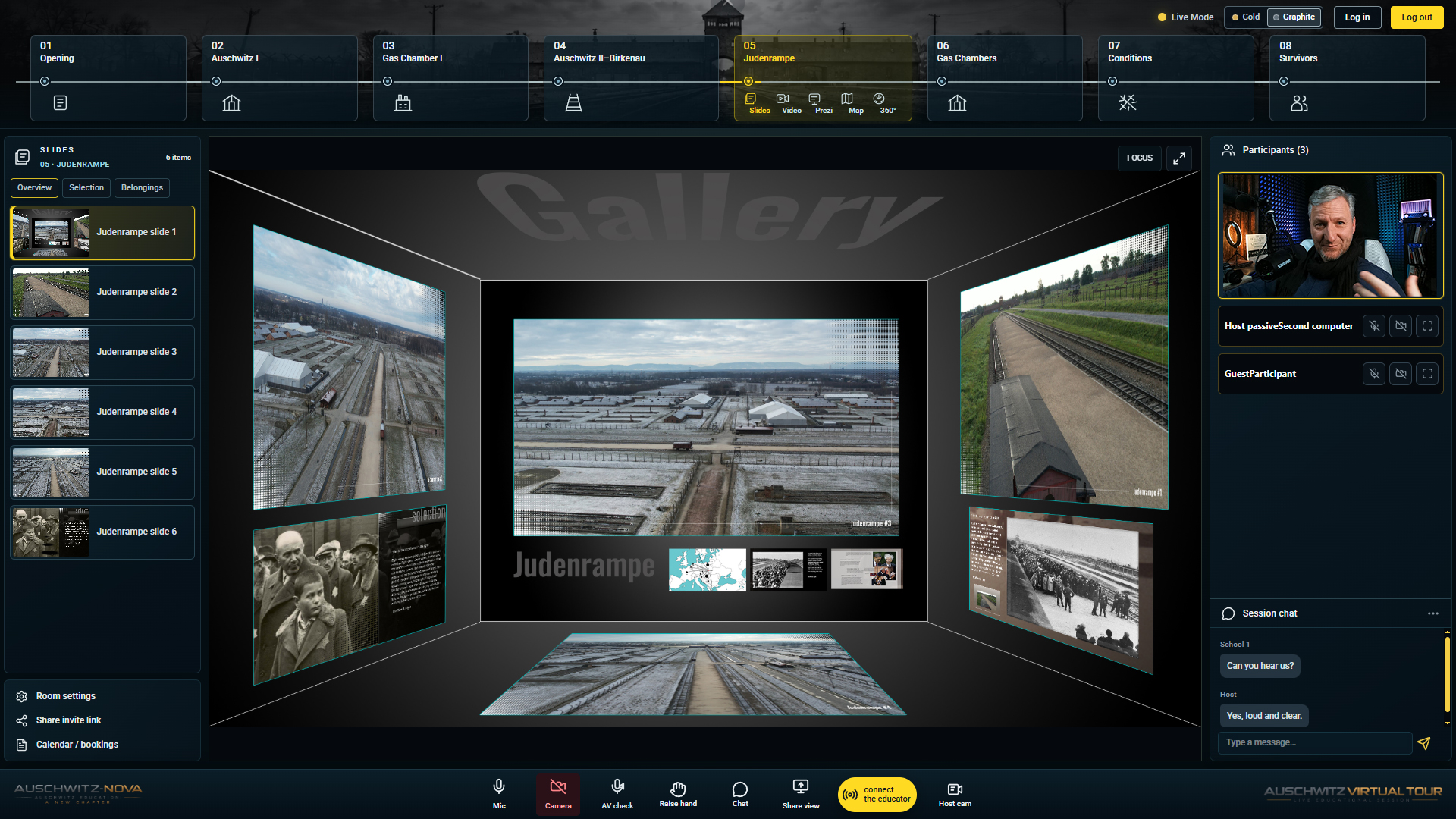Select the Overview tab
The image size is (1456, 819).
[x=34, y=188]
